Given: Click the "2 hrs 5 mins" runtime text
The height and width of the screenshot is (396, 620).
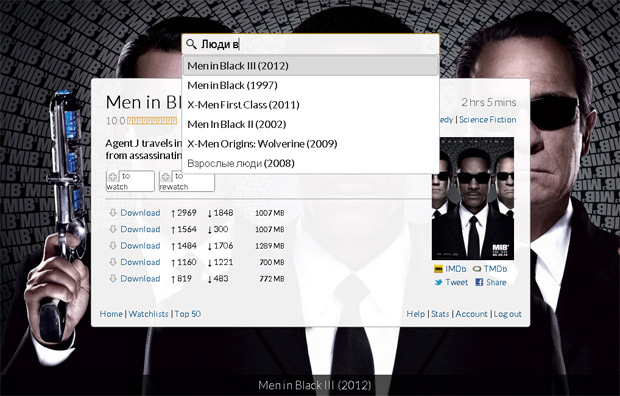Looking at the screenshot, I should point(489,102).
